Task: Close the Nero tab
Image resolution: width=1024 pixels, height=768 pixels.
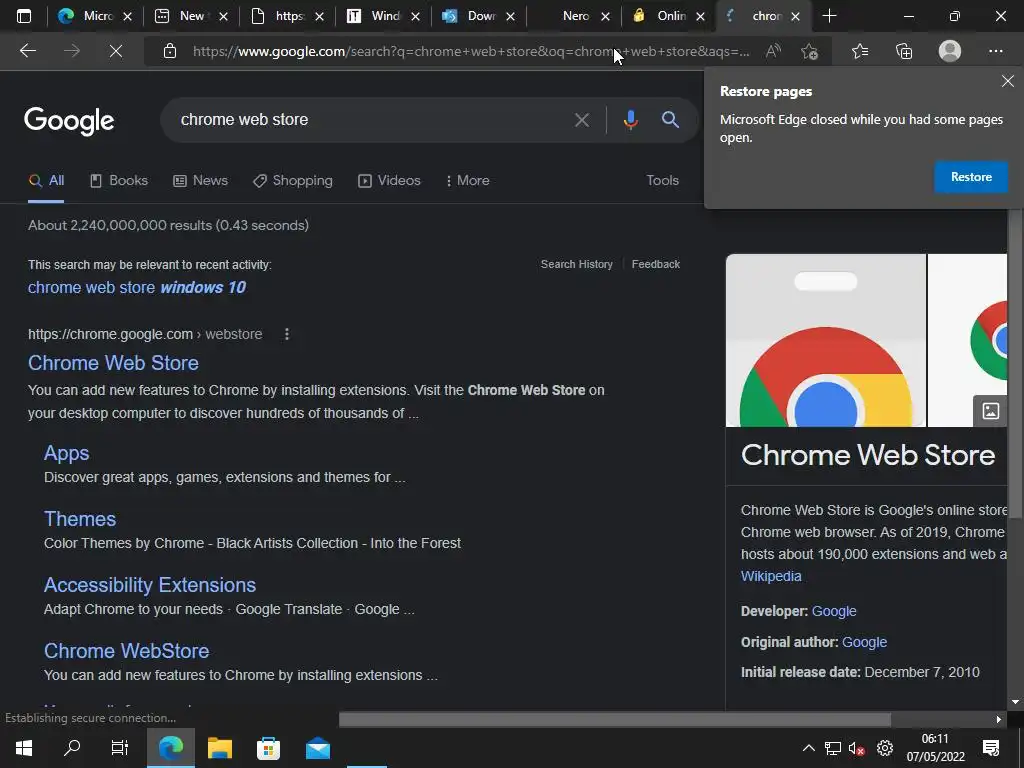Action: point(605,16)
